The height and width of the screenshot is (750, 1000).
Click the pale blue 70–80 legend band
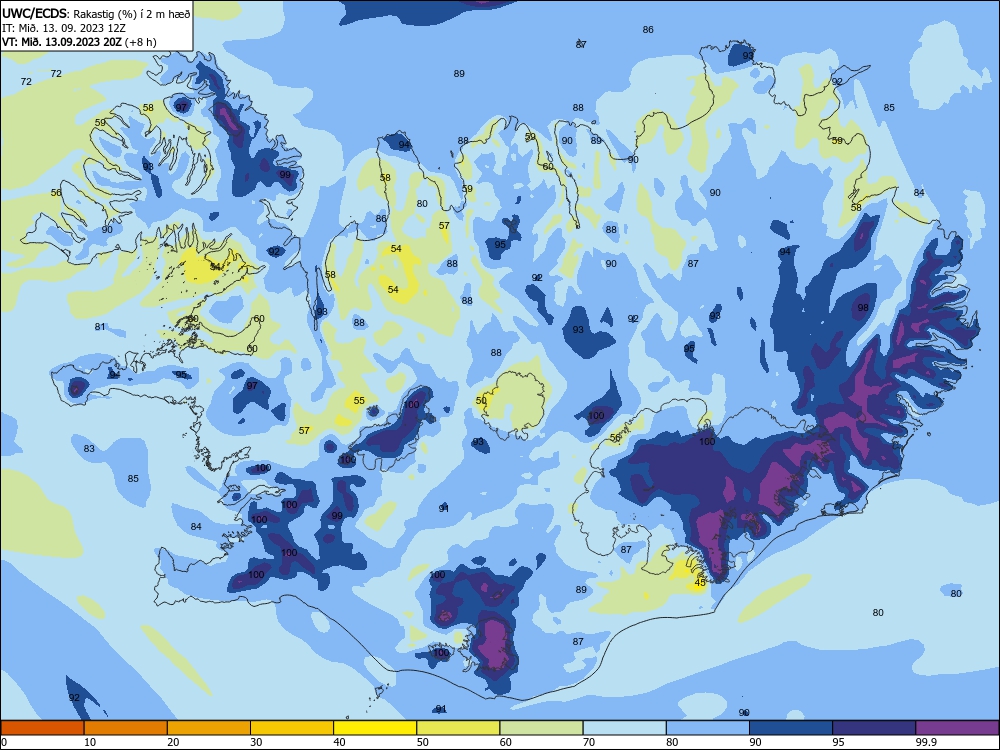624,728
